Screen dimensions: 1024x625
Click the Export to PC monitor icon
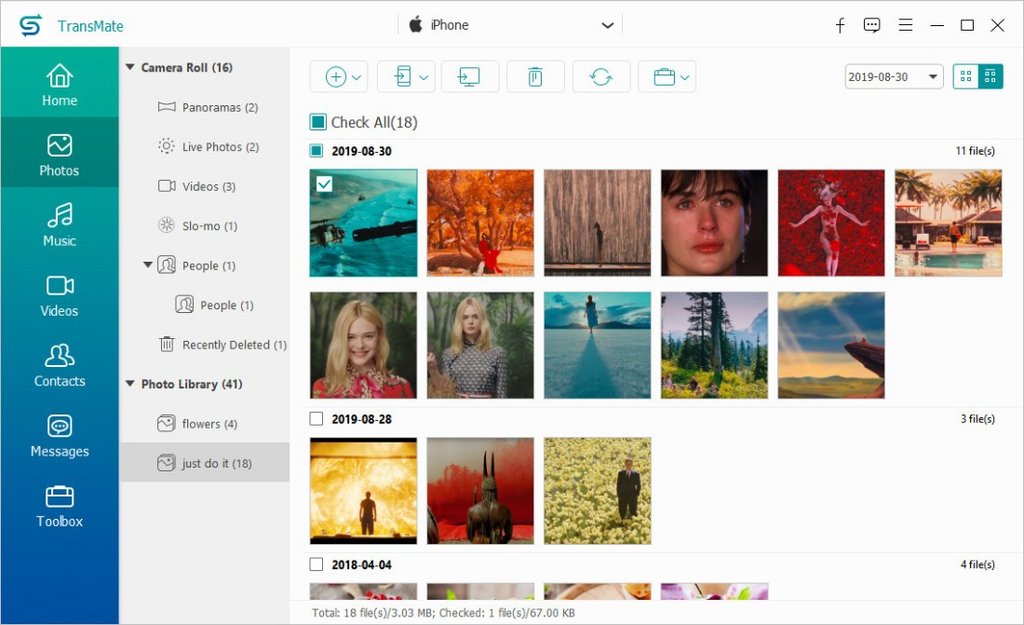[470, 77]
